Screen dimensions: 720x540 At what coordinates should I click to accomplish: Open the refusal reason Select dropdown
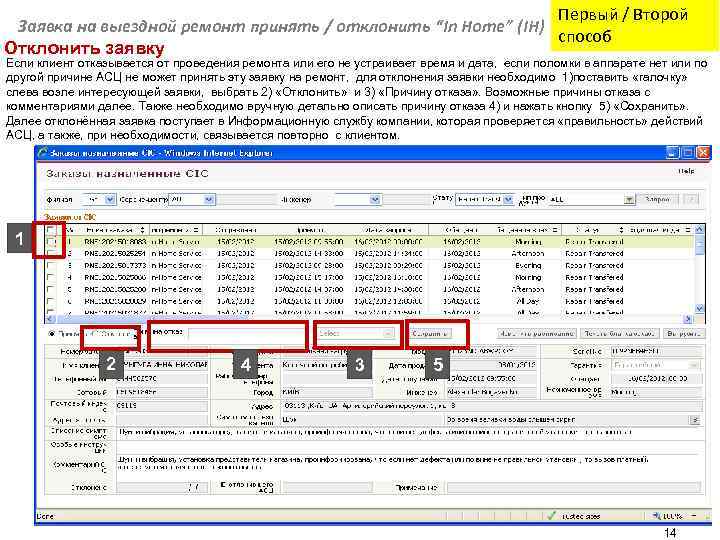[x=356, y=334]
